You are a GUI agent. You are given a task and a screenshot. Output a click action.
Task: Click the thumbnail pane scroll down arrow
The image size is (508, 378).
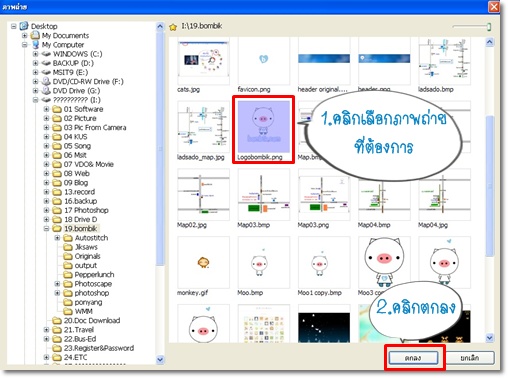489,338
